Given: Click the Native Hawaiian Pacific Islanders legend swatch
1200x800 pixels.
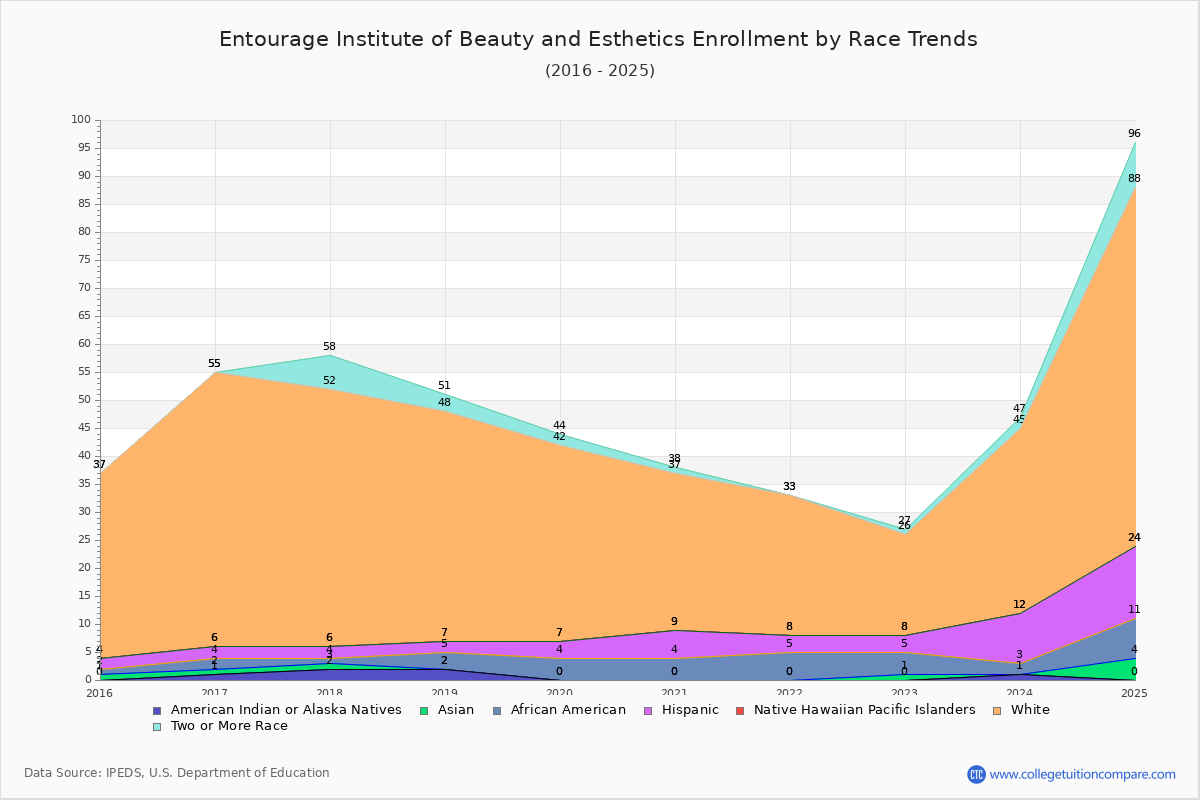Looking at the screenshot, I should [739, 710].
